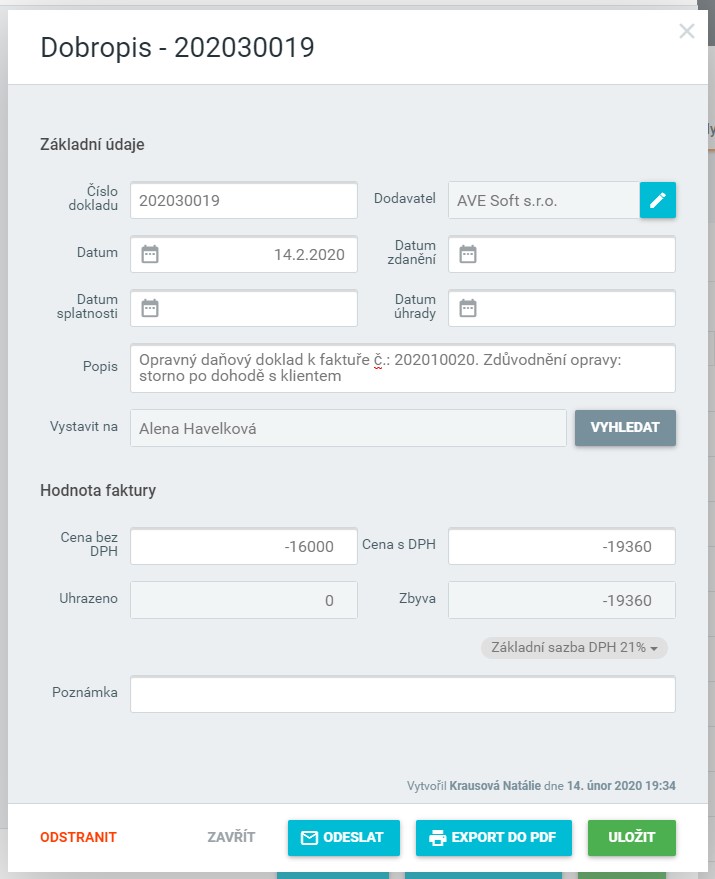Click ODSTRANIT to delete the document
The height and width of the screenshot is (879, 715).
pyautogui.click(x=78, y=838)
